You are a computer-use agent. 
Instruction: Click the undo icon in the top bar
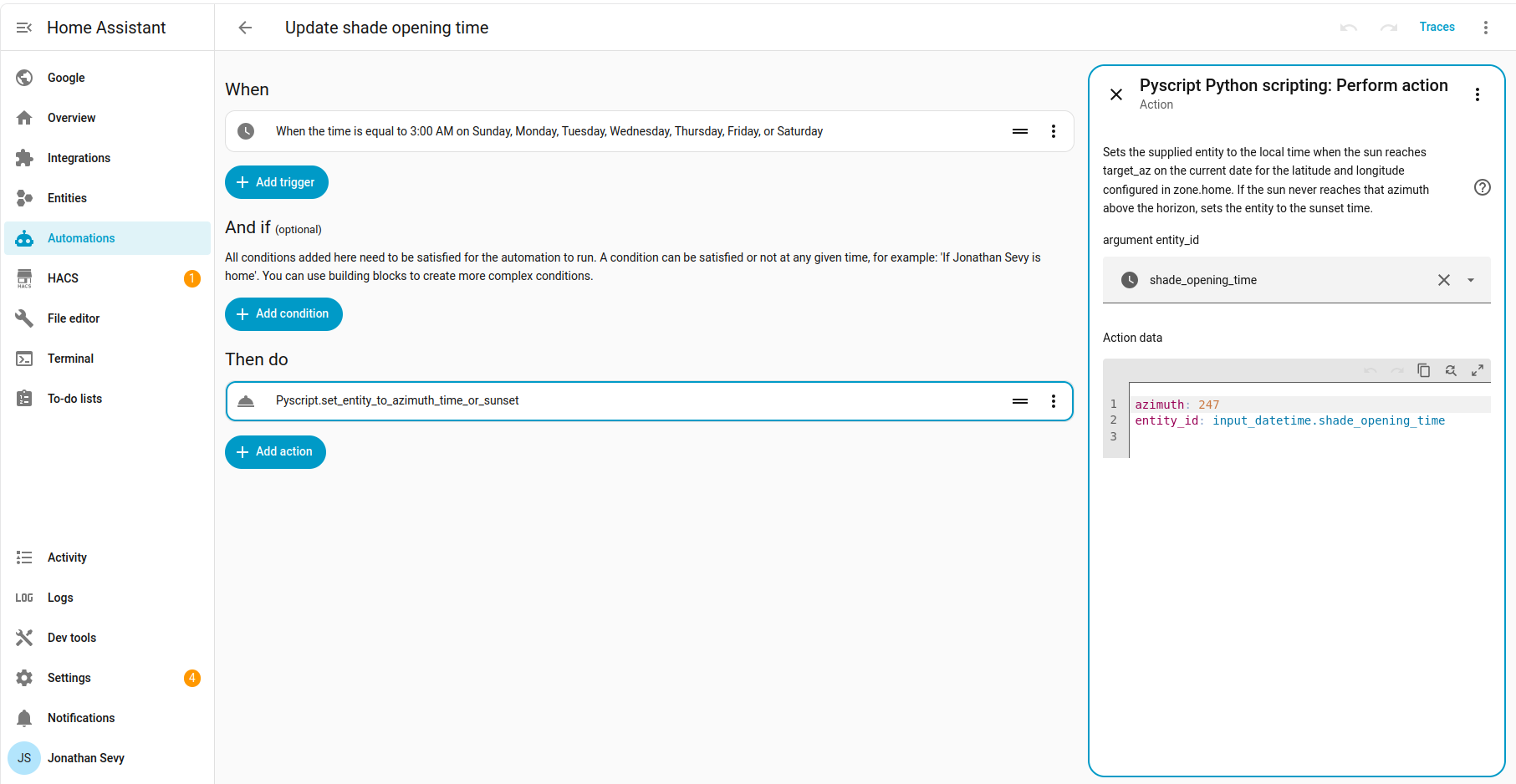tap(1349, 28)
